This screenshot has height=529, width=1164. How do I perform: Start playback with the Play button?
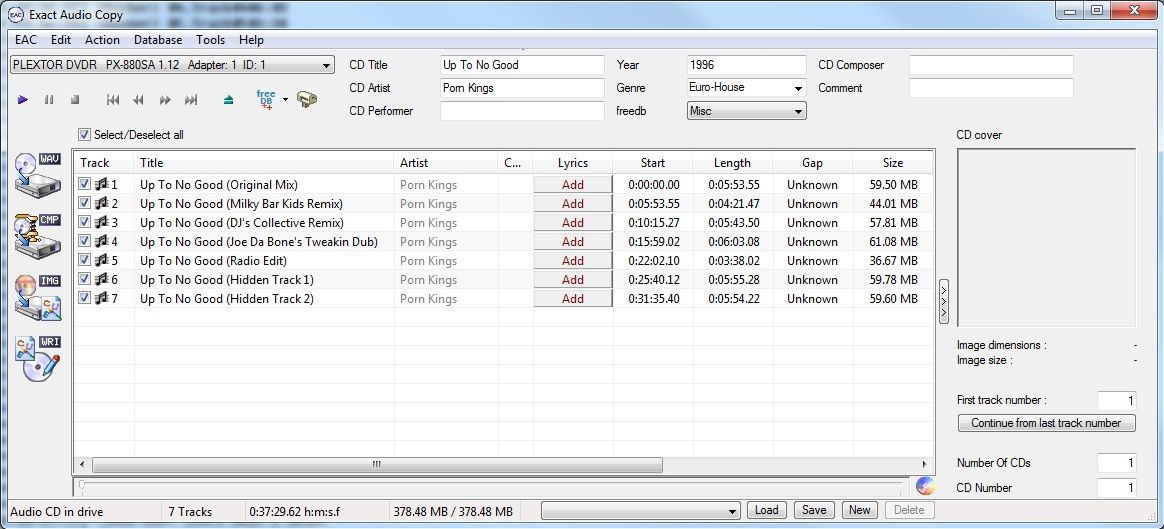click(x=23, y=99)
